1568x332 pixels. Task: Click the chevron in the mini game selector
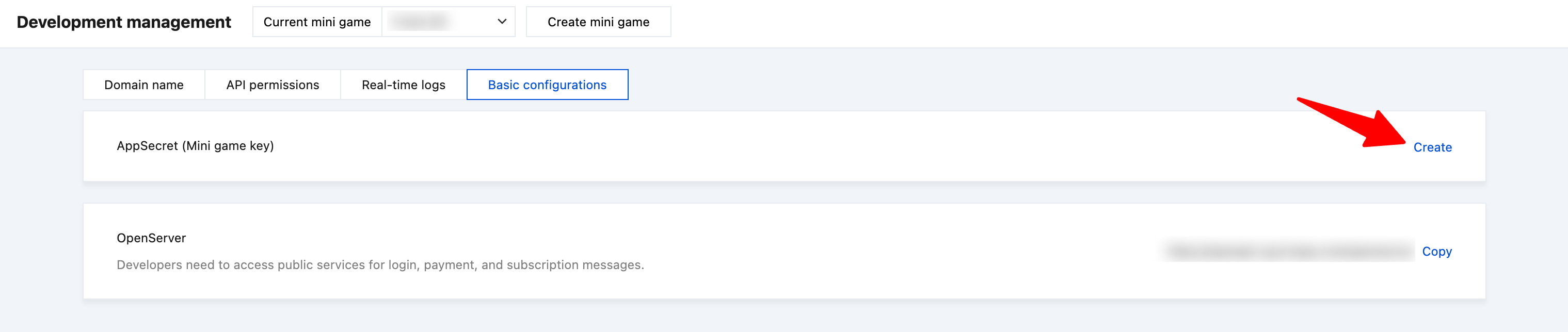coord(502,22)
